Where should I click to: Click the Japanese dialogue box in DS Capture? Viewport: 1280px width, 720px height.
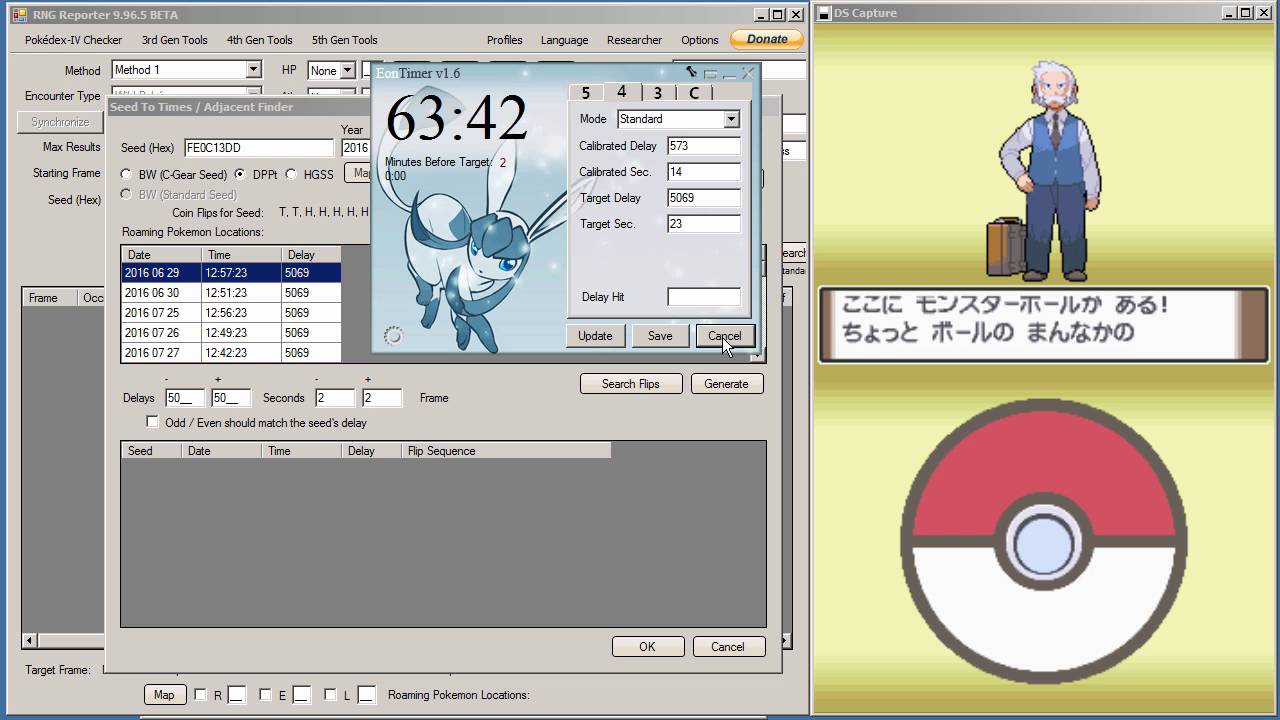pyautogui.click(x=1043, y=325)
